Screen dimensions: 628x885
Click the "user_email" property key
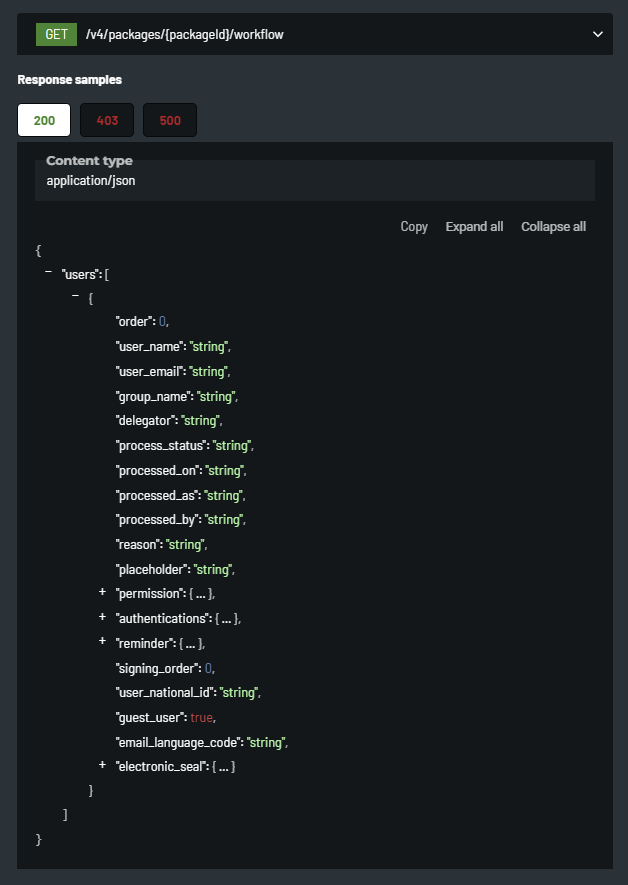150,371
